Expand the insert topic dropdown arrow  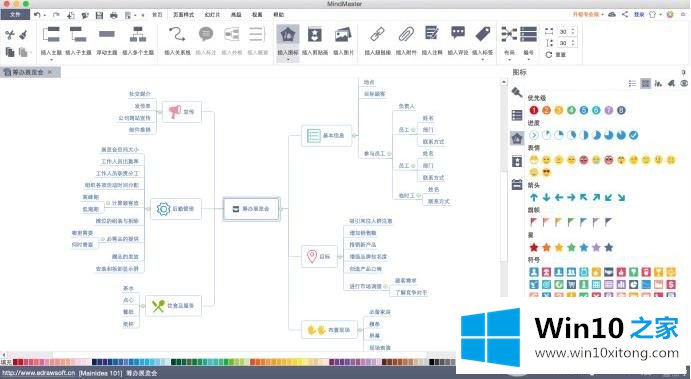pos(51,59)
